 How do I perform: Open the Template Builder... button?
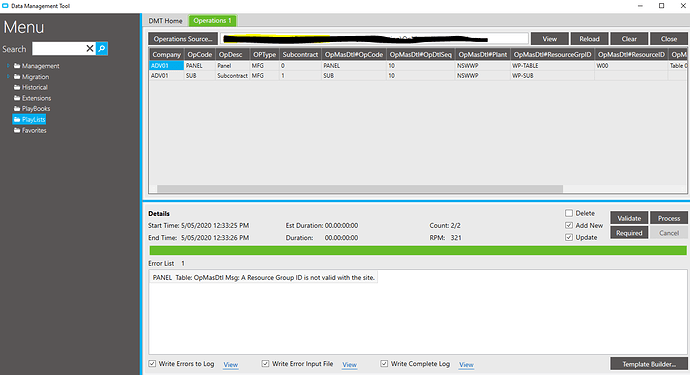coord(649,364)
